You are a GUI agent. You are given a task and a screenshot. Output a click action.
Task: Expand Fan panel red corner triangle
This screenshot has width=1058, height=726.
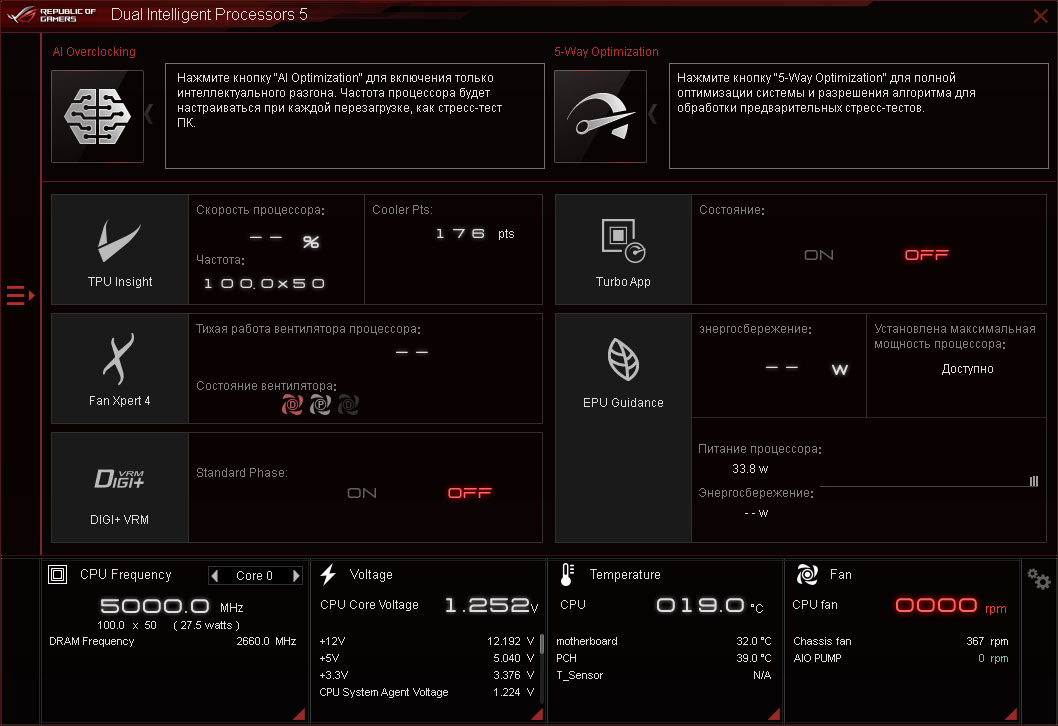pyautogui.click(x=1011, y=714)
